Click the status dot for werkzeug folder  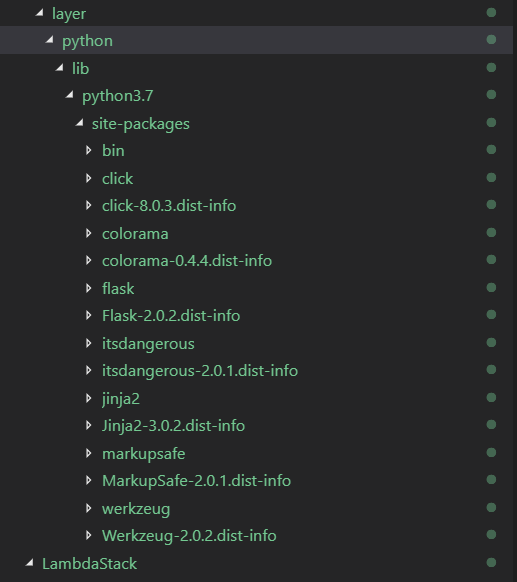pyautogui.click(x=491, y=507)
